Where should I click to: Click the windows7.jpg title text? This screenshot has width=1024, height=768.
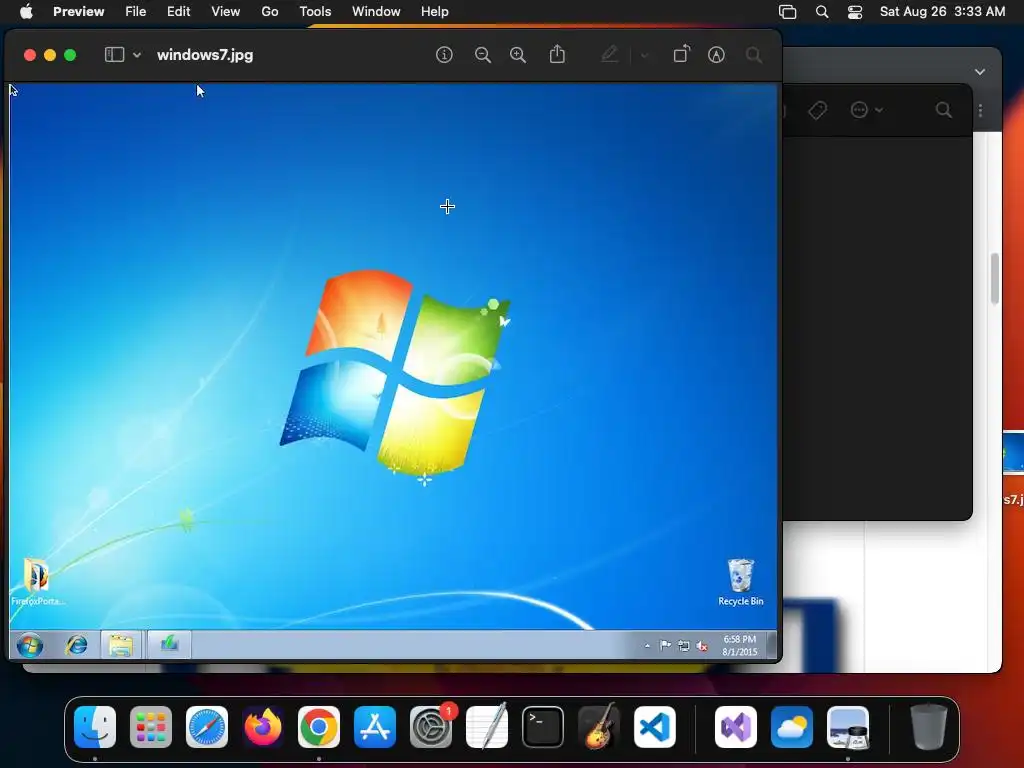[x=205, y=55]
